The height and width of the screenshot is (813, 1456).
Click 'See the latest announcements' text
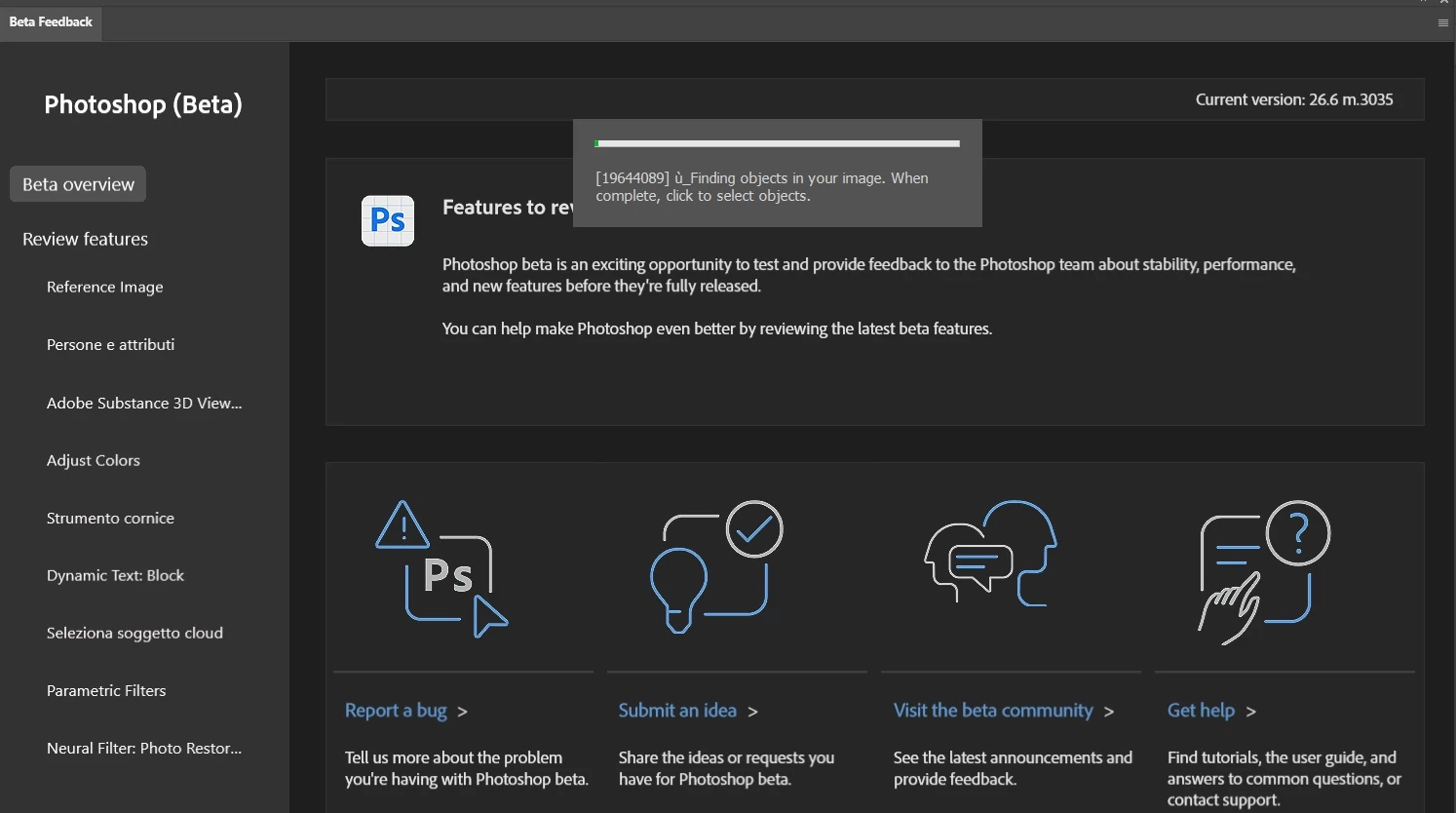[1013, 768]
